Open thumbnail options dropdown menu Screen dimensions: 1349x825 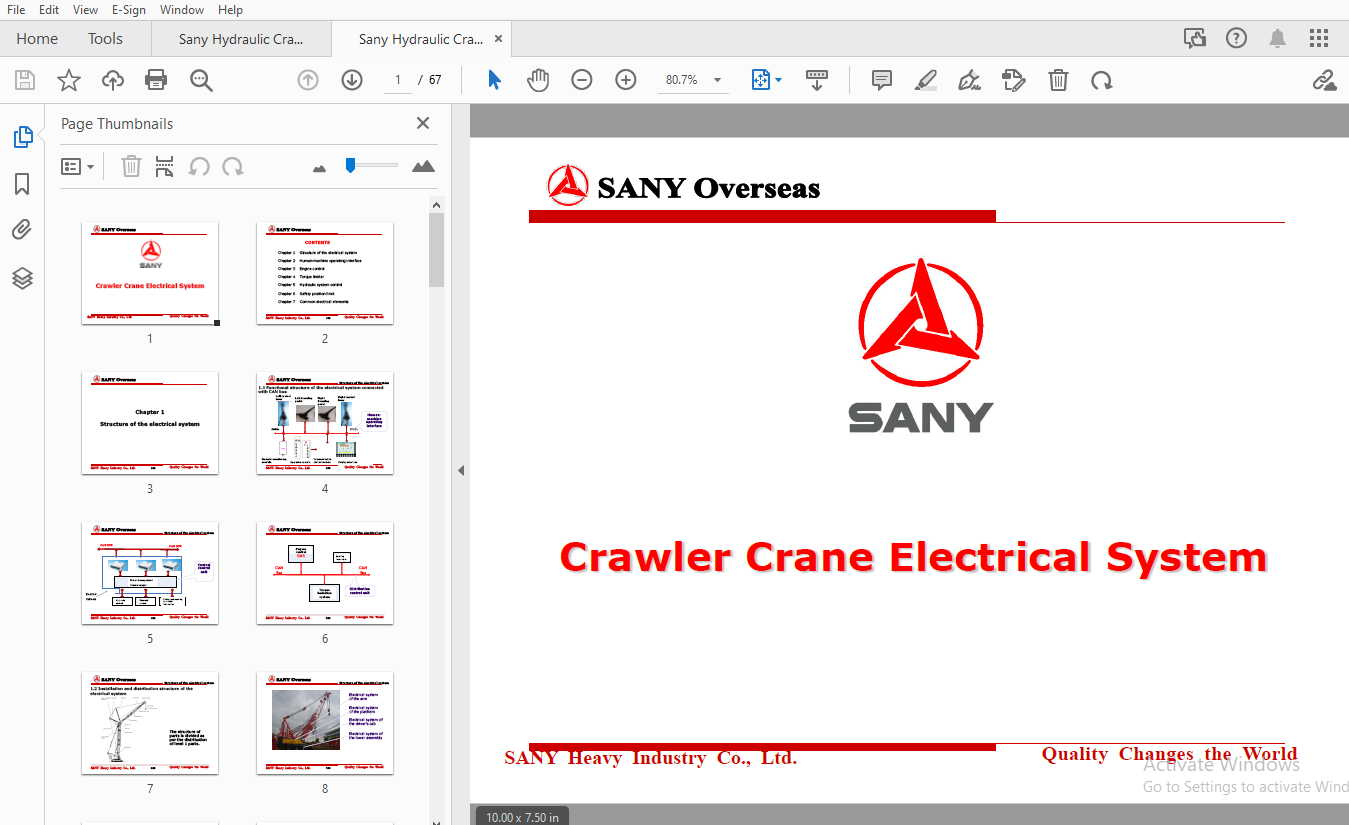[78, 166]
